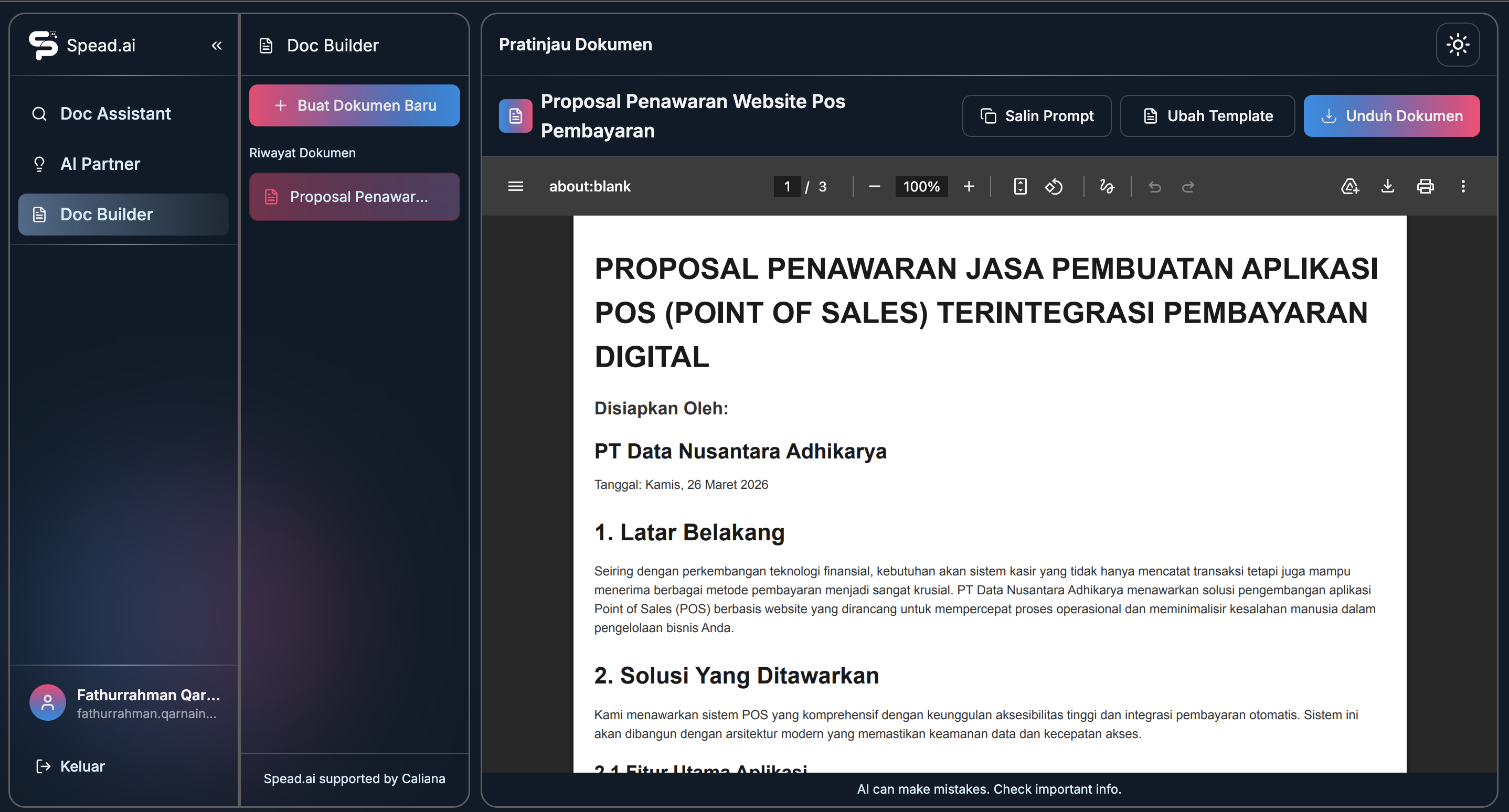Screen dimensions: 1509x812
Task: Rotate the document page counterclockwise
Action: coord(1055,186)
